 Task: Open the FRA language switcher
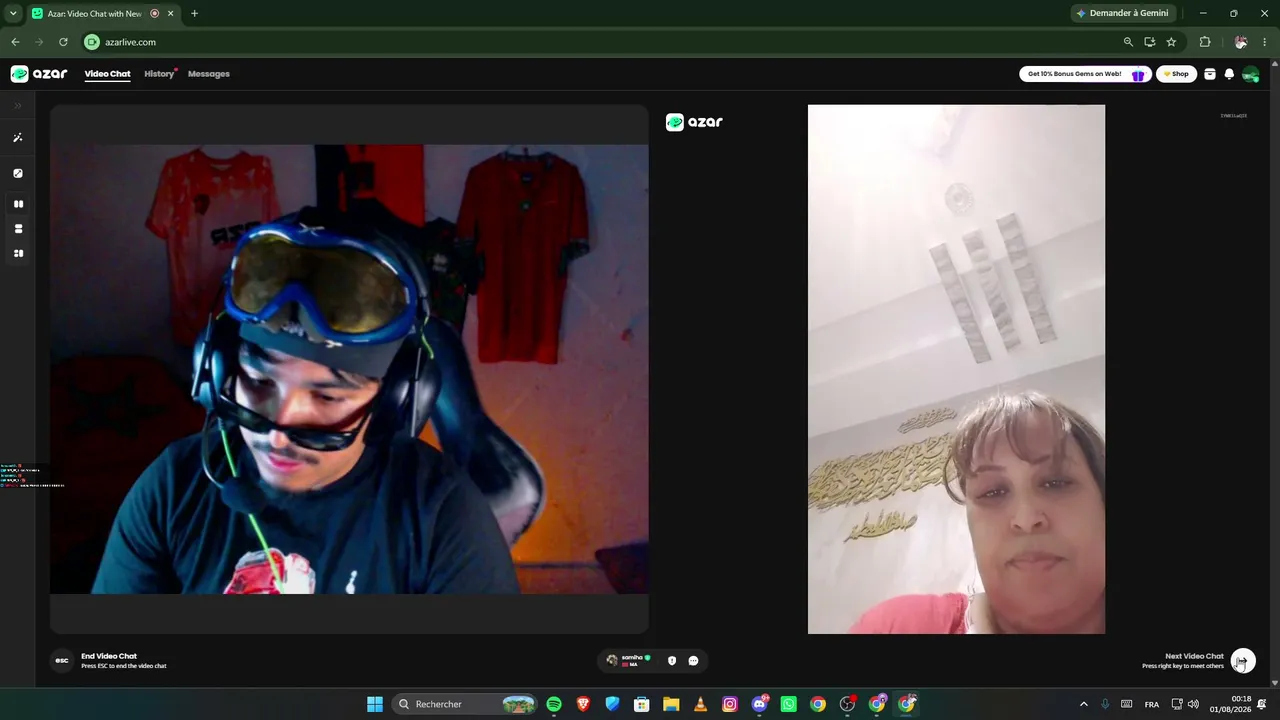point(1152,704)
